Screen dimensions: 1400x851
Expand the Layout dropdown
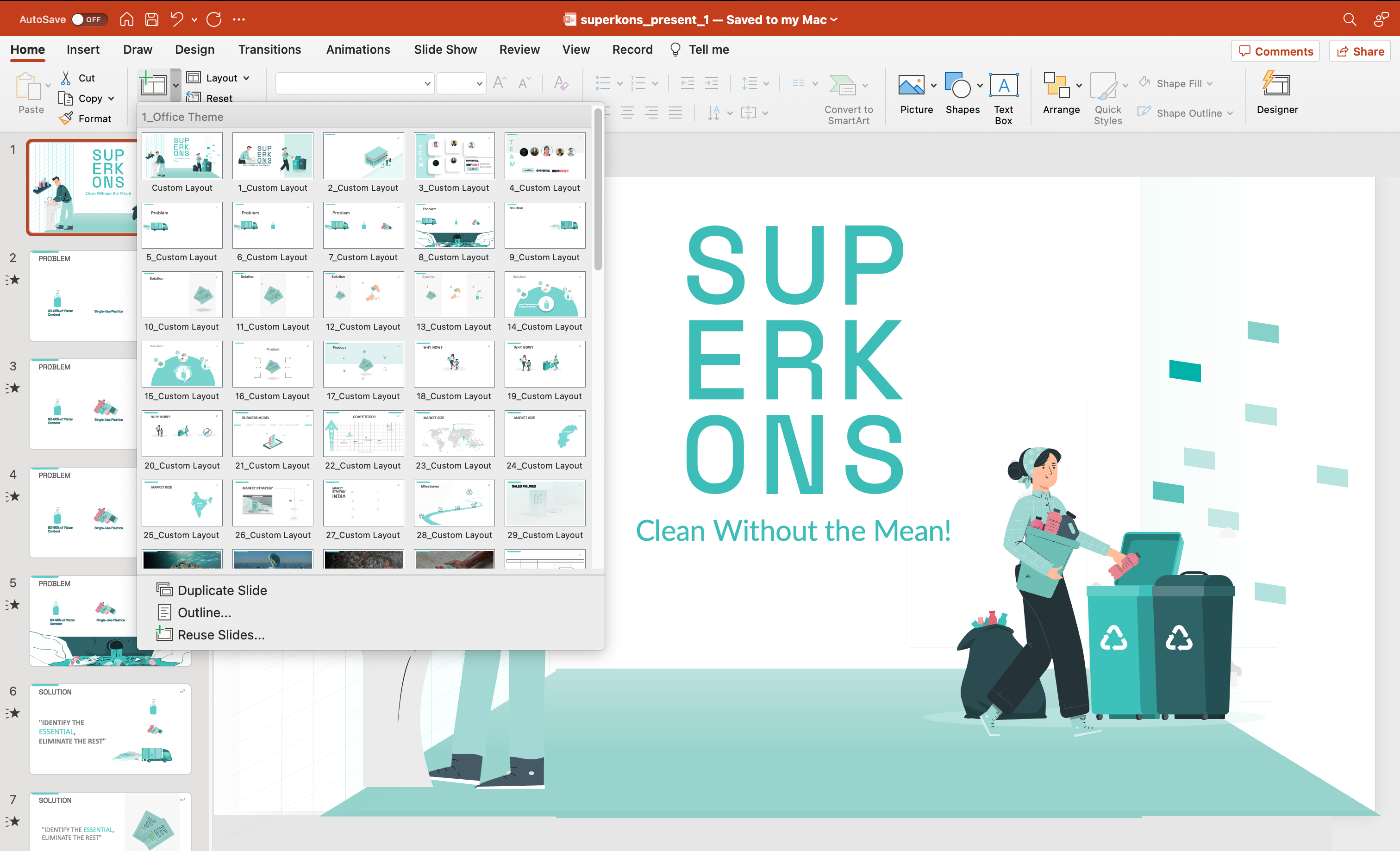pos(246,78)
